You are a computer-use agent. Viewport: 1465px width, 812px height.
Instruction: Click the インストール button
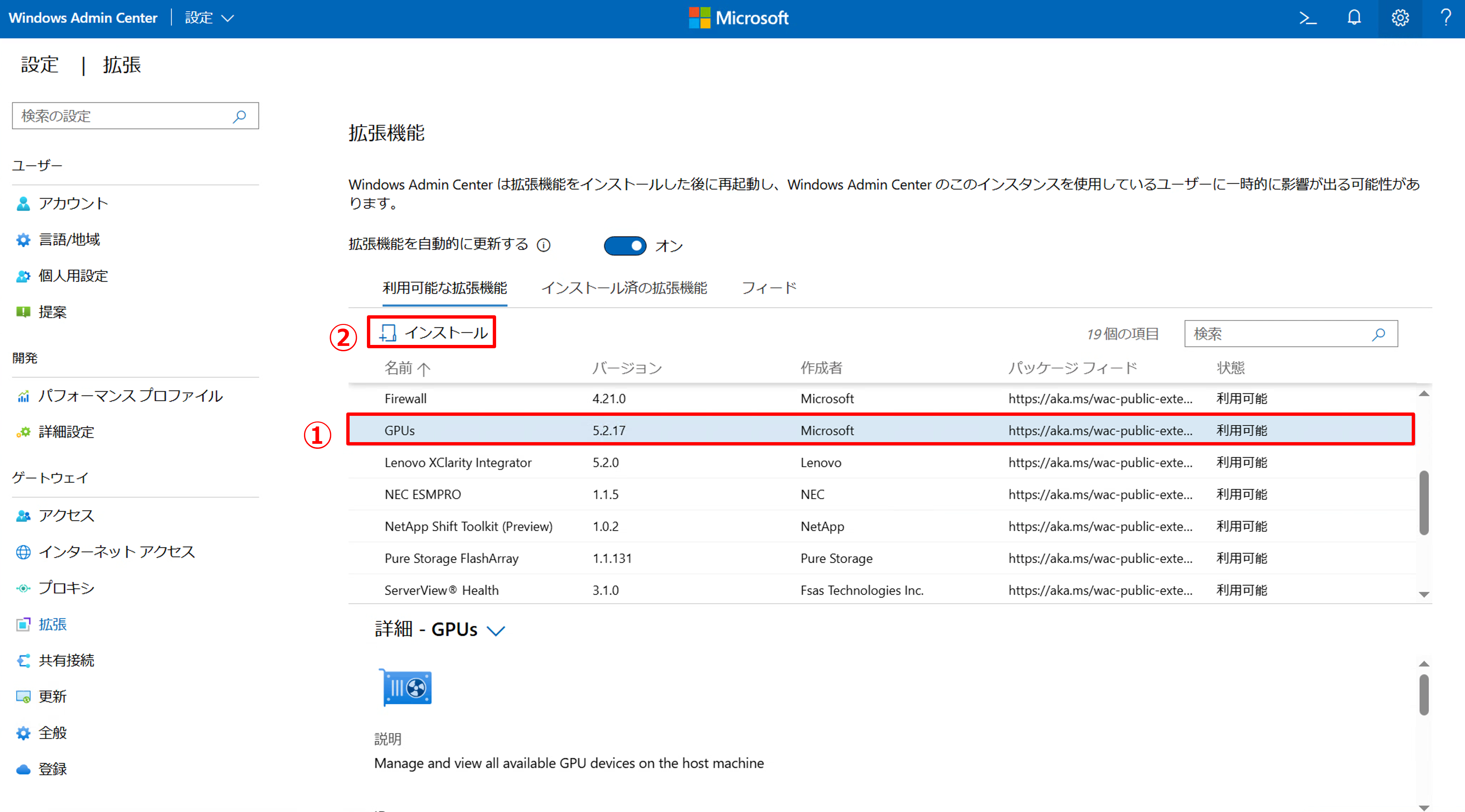click(432, 333)
